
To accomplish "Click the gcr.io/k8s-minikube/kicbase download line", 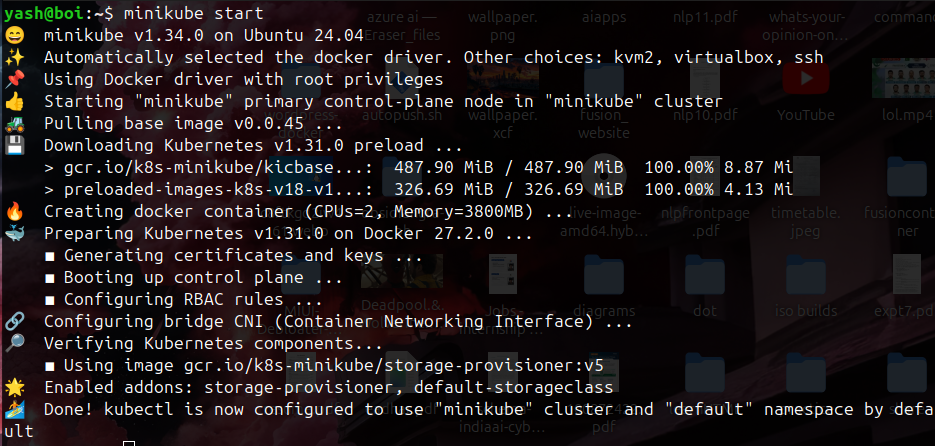I will click(218, 165).
